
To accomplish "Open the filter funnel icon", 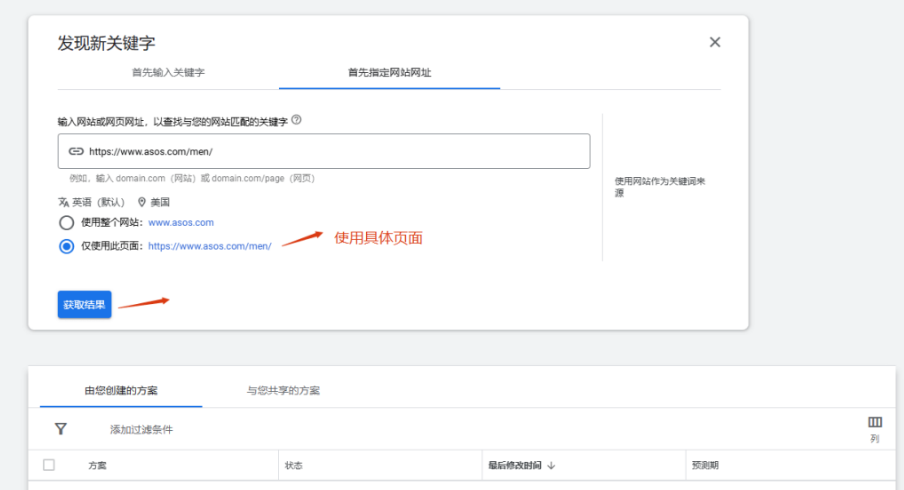I will click(60, 429).
